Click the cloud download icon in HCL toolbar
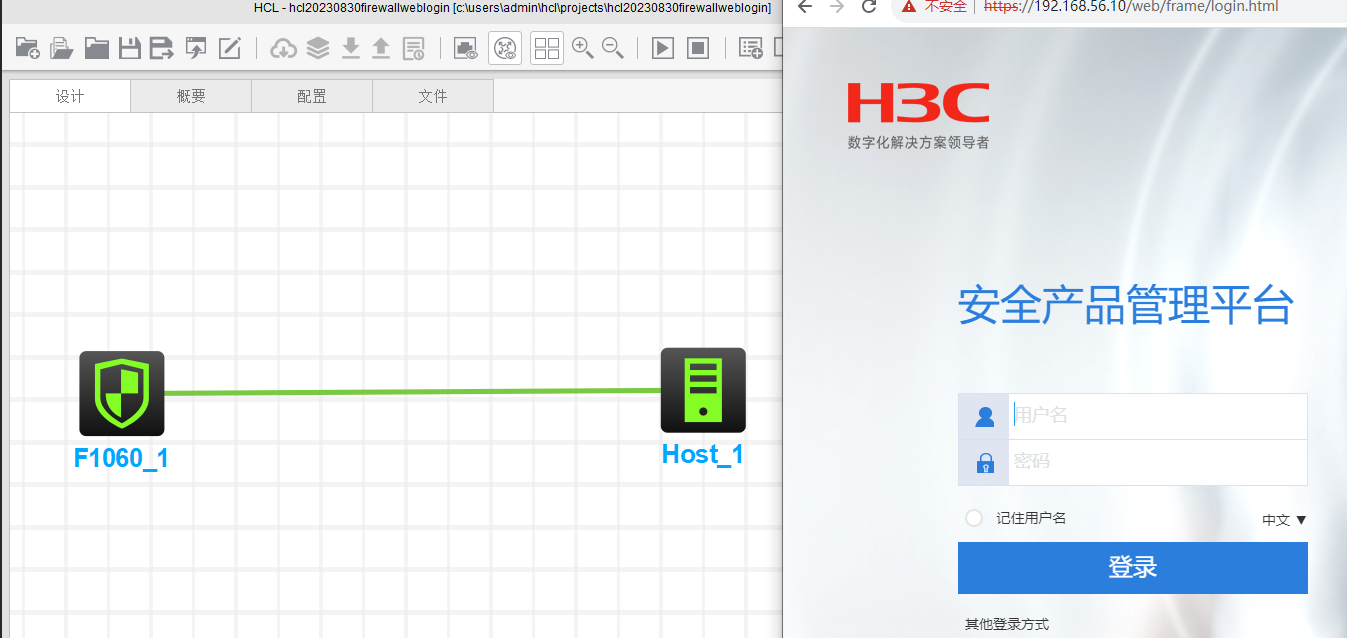 pos(284,47)
